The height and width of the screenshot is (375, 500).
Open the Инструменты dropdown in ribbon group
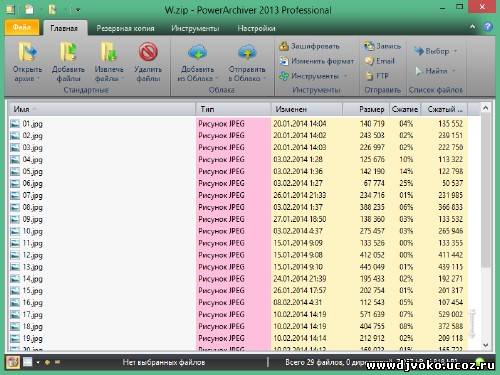(x=345, y=76)
